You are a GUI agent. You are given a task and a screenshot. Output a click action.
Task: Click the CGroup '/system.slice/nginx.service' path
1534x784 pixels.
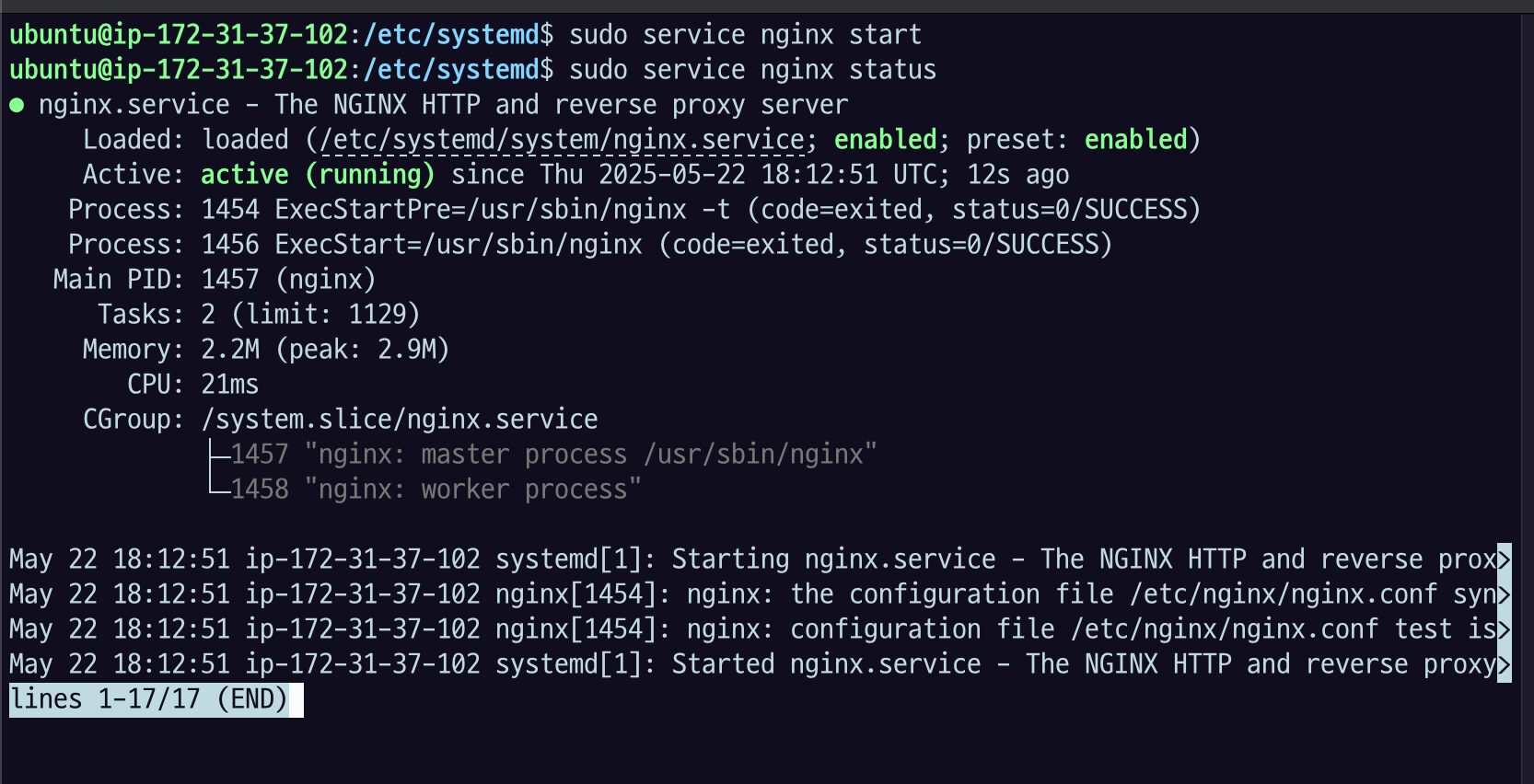(x=400, y=420)
